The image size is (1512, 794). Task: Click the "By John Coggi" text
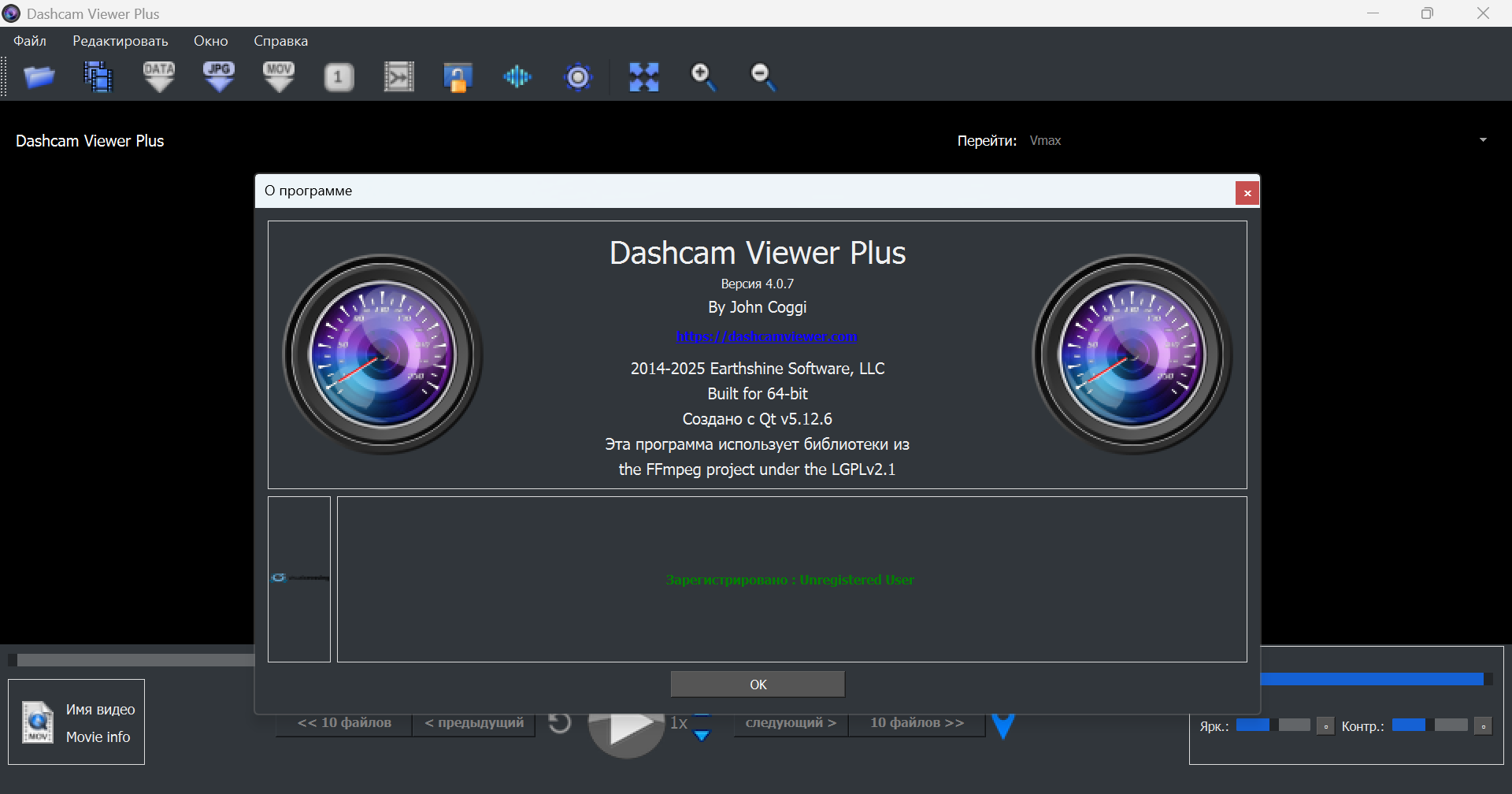tap(758, 307)
